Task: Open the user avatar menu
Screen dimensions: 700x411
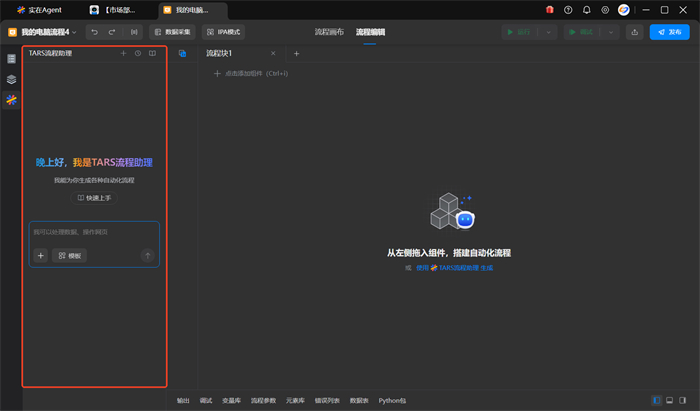Action: point(624,10)
